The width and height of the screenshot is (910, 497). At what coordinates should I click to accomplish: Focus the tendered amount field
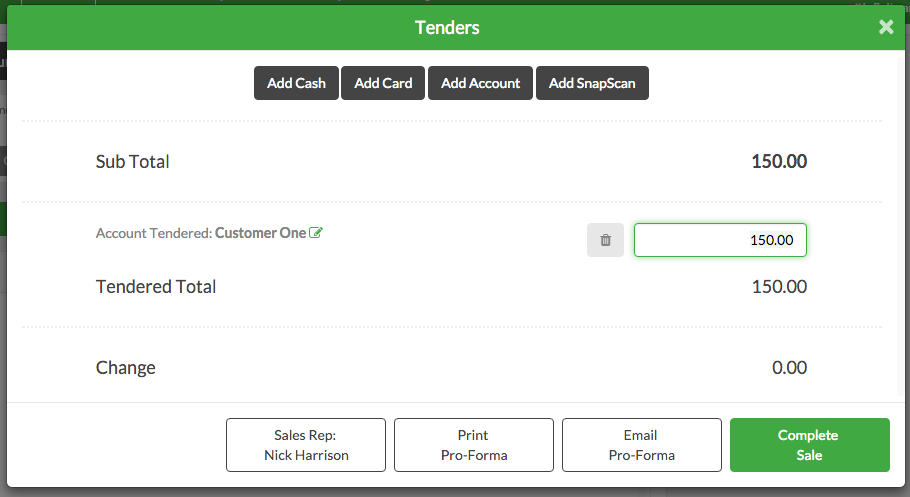(720, 240)
